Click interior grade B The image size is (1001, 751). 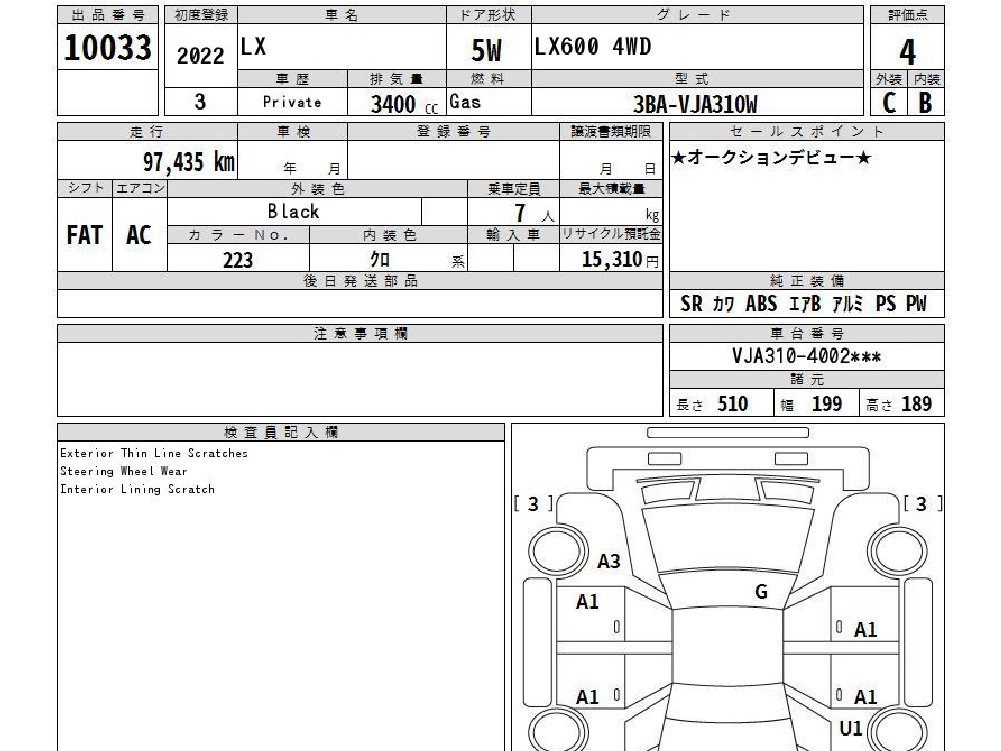(925, 102)
